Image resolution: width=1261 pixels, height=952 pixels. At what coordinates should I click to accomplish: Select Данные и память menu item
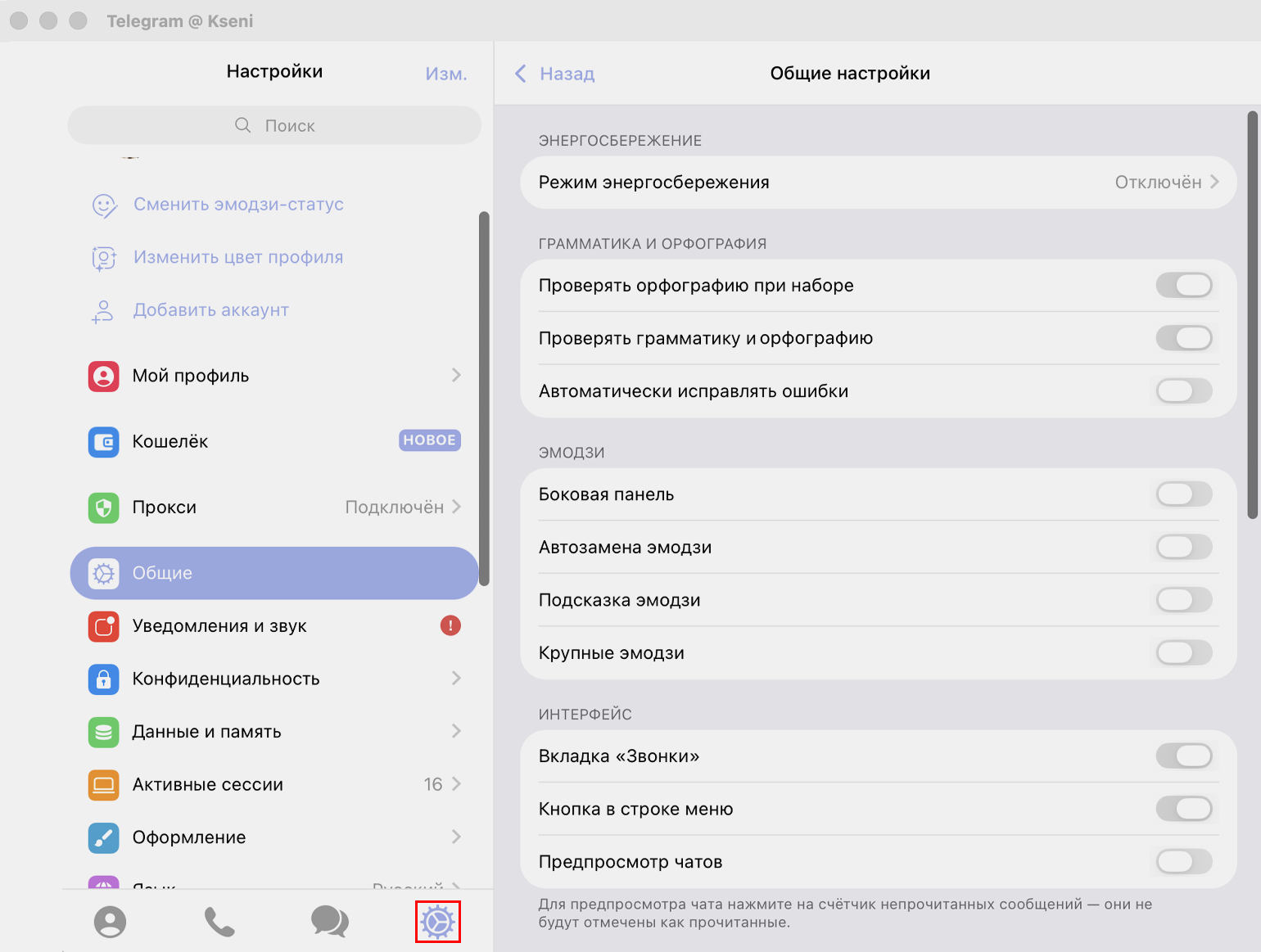coord(207,732)
